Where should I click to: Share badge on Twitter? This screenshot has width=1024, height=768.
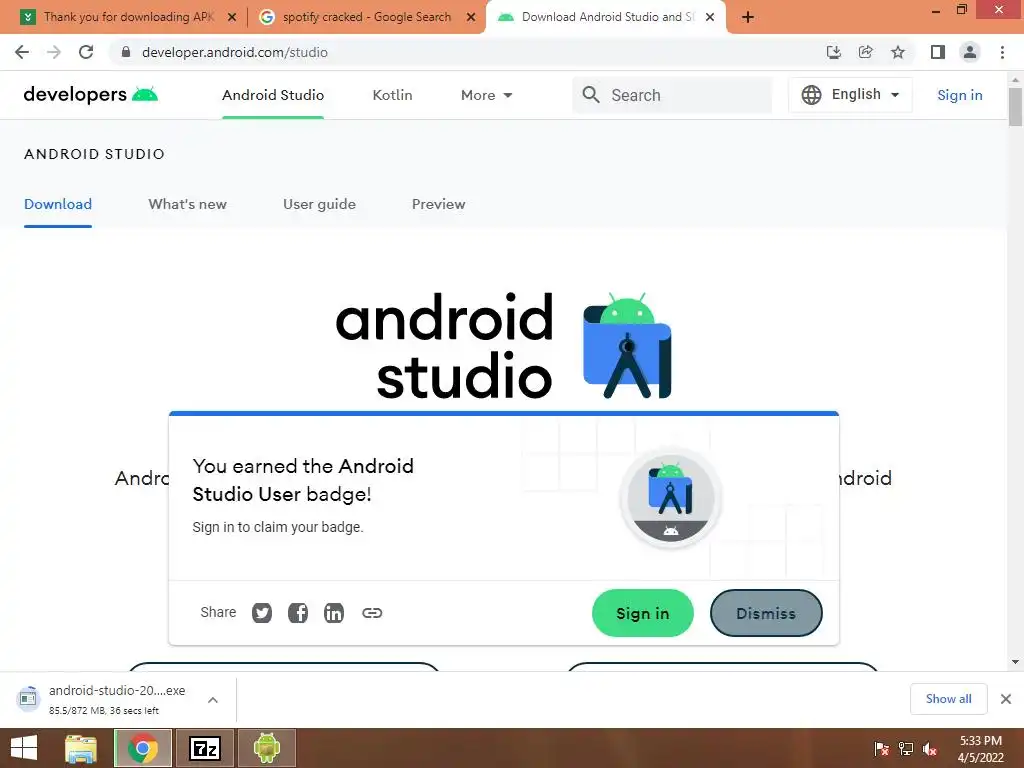point(262,613)
